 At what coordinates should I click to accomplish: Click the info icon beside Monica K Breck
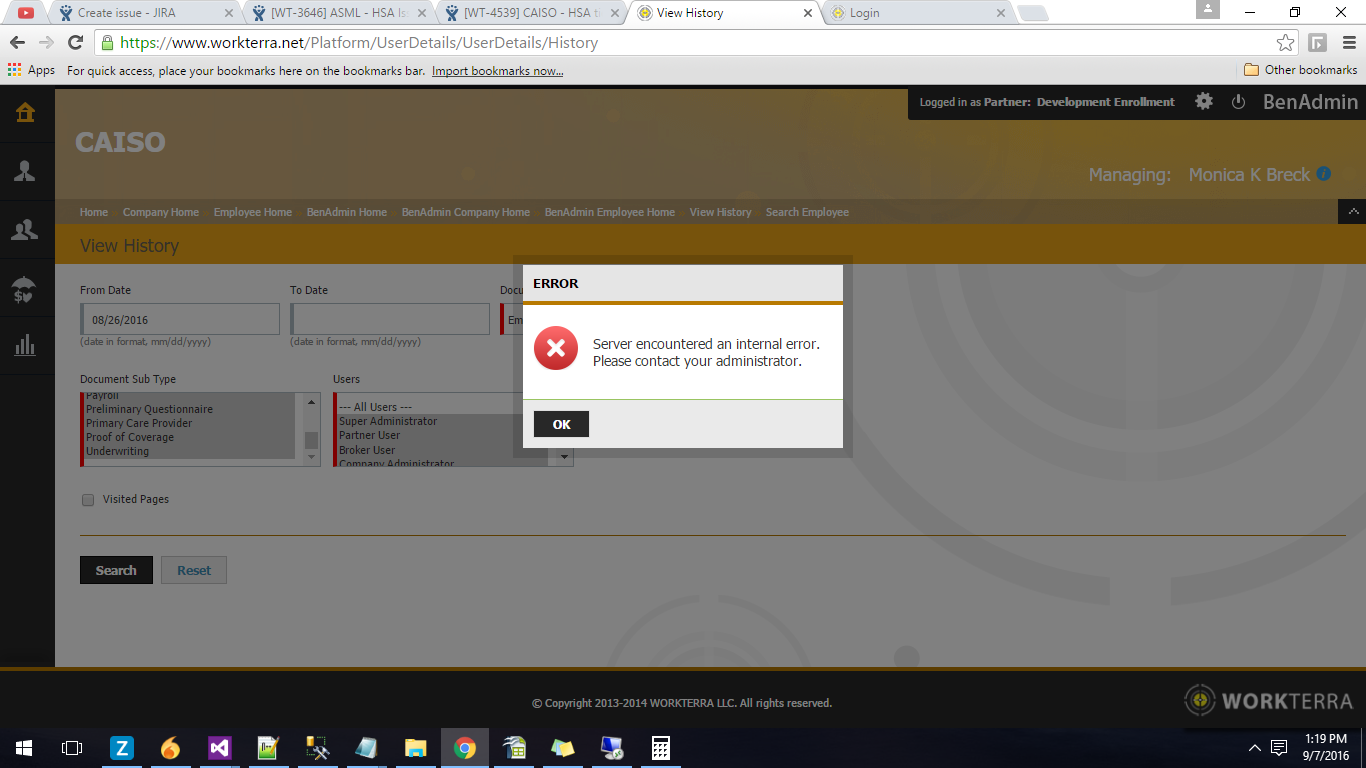(x=1324, y=173)
